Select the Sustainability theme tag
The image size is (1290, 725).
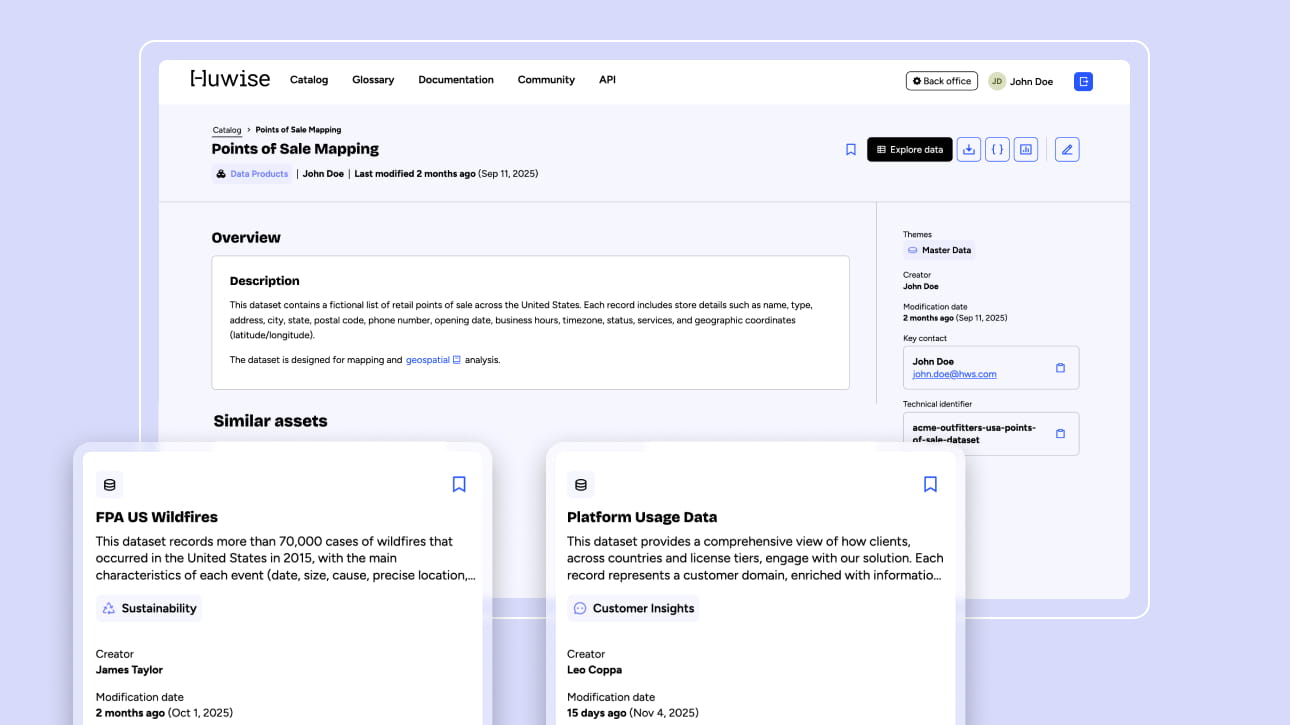149,608
